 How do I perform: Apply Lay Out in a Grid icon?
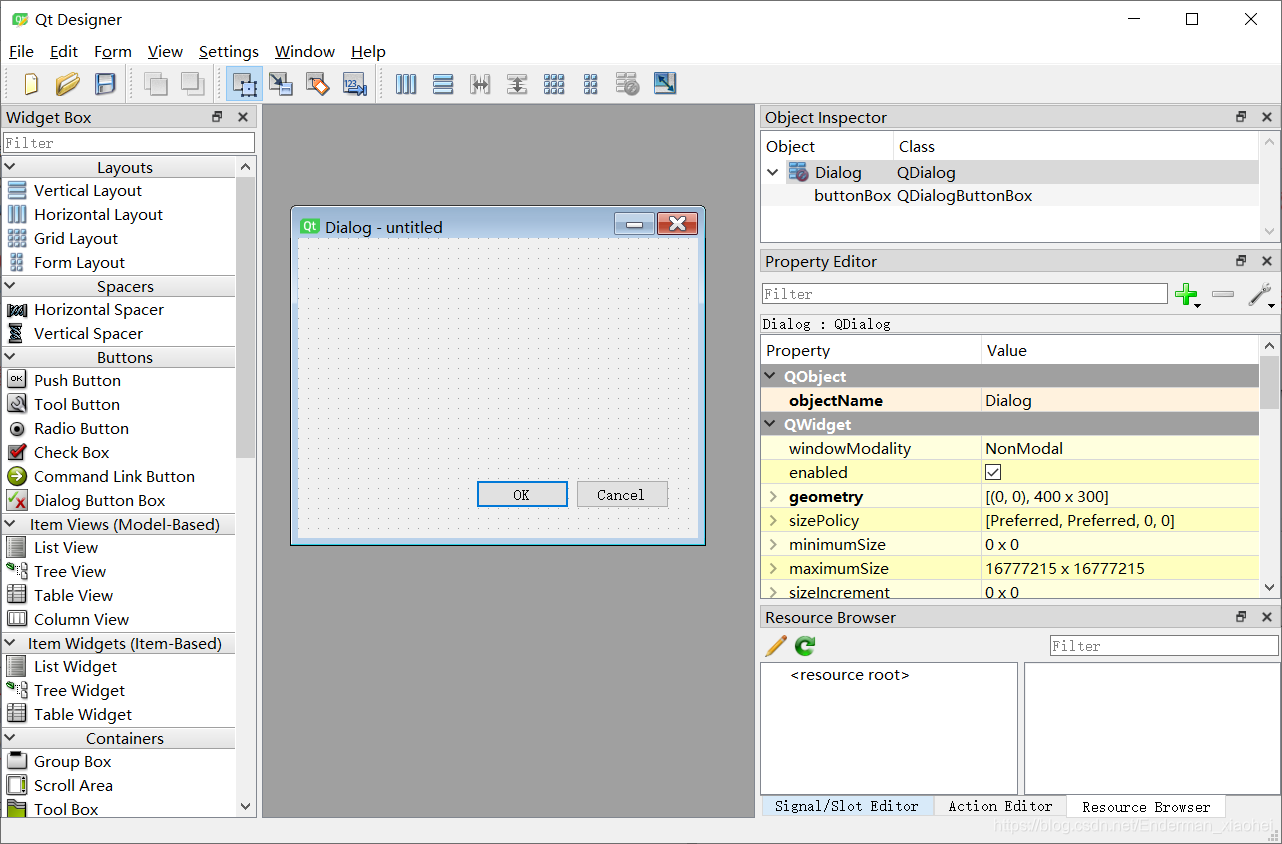click(x=554, y=84)
